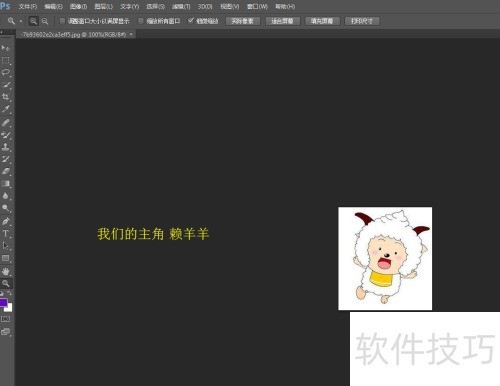Uncheck the scrubby zoom checkbox
Screen dimensions: 500x386
point(191,21)
